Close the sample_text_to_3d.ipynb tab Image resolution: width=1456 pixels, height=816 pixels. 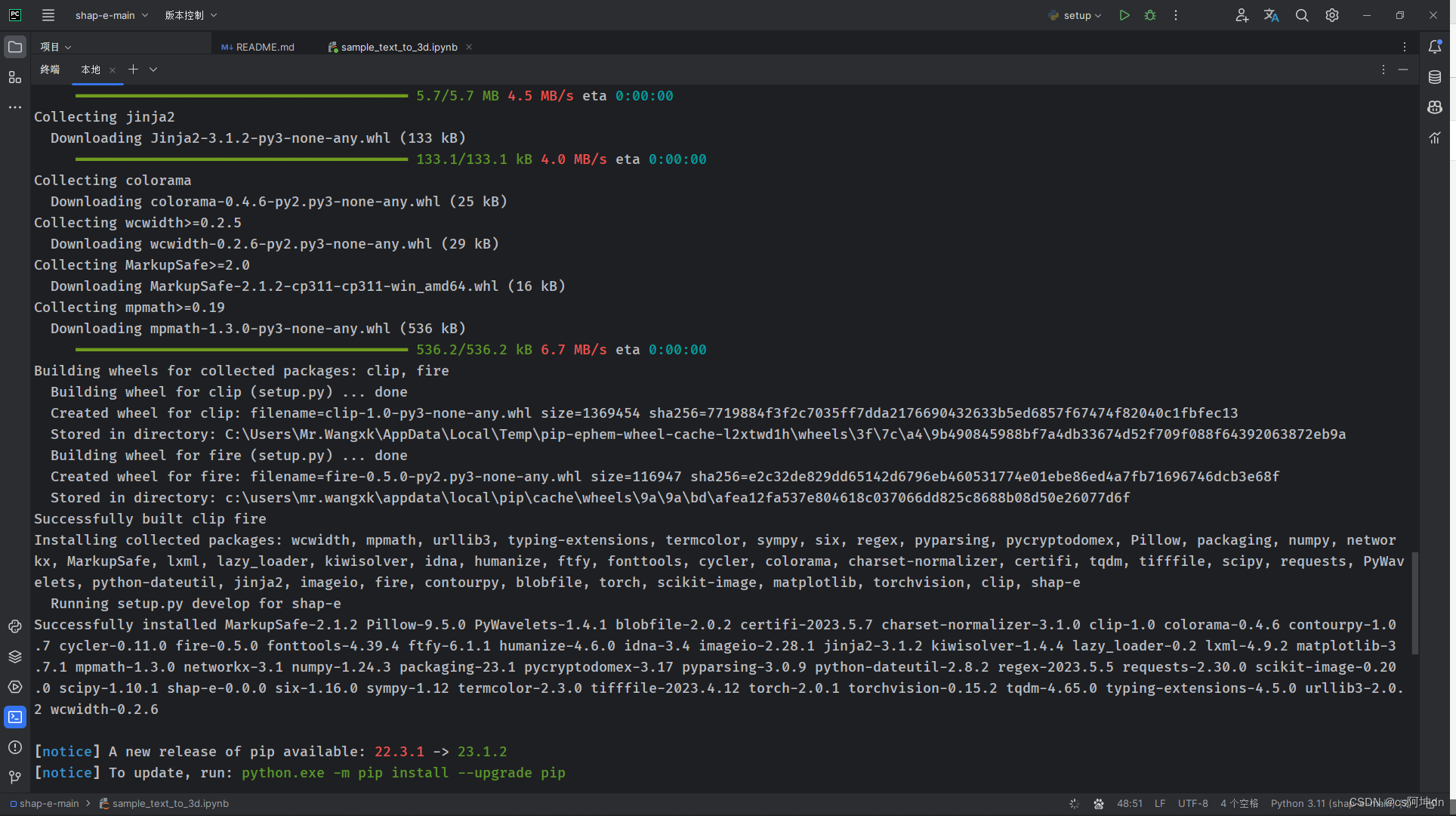click(469, 47)
